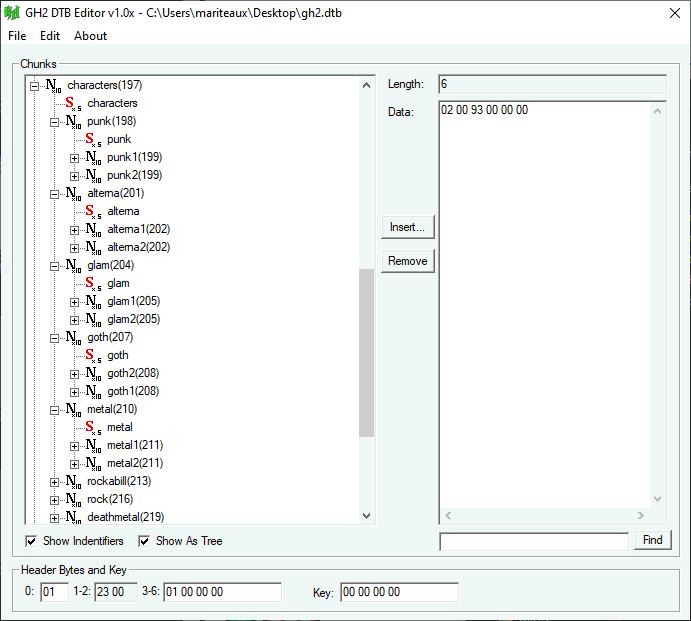Click the red S icon beside punk string
691x621 pixels.
point(93,140)
